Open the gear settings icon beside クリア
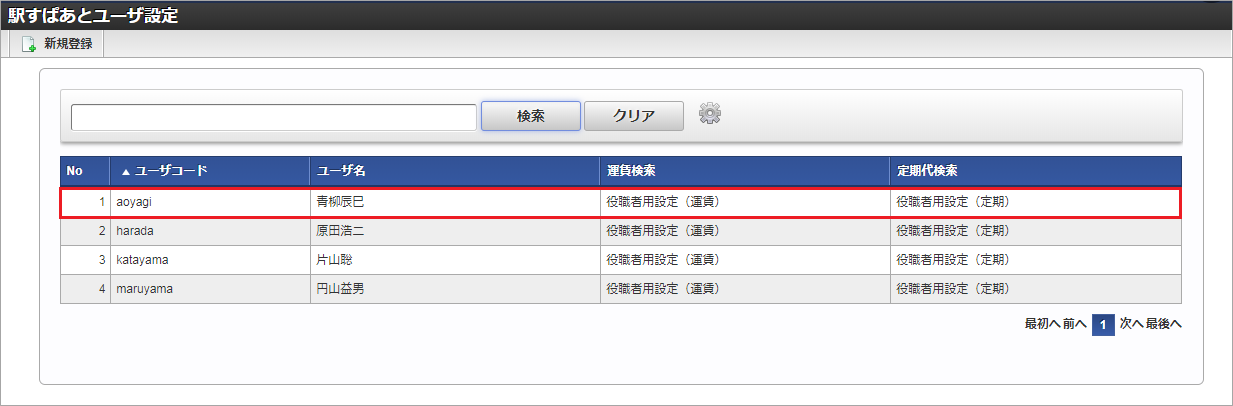 [x=710, y=114]
